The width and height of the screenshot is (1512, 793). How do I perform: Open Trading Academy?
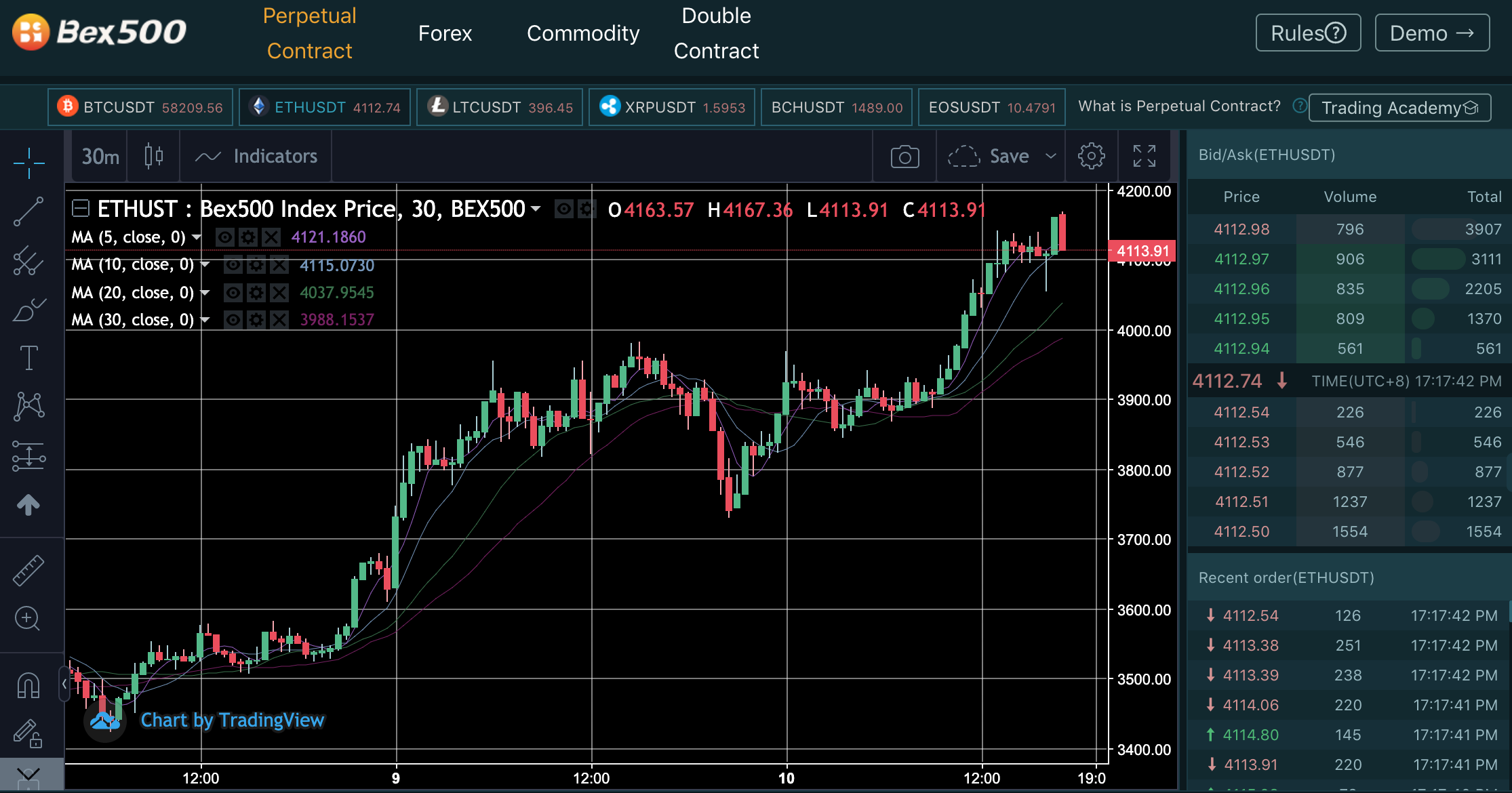[x=1399, y=108]
